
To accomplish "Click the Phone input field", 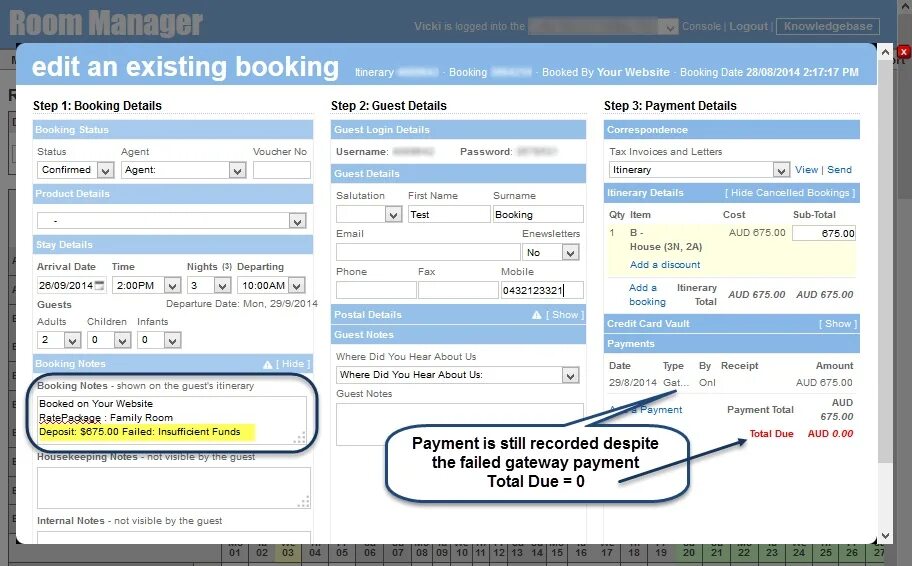I will pyautogui.click(x=376, y=290).
